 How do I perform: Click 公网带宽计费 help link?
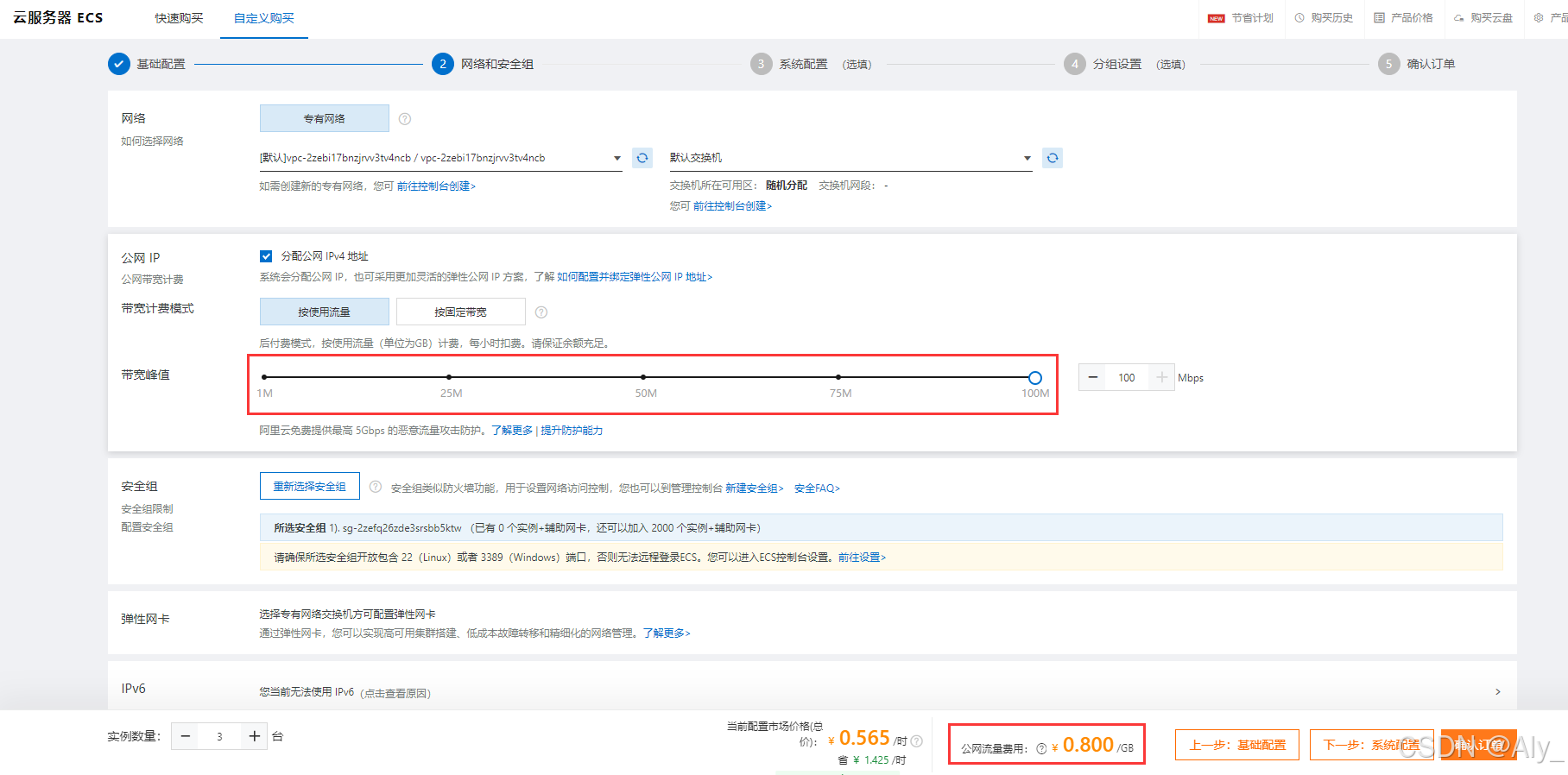pyautogui.click(x=152, y=280)
